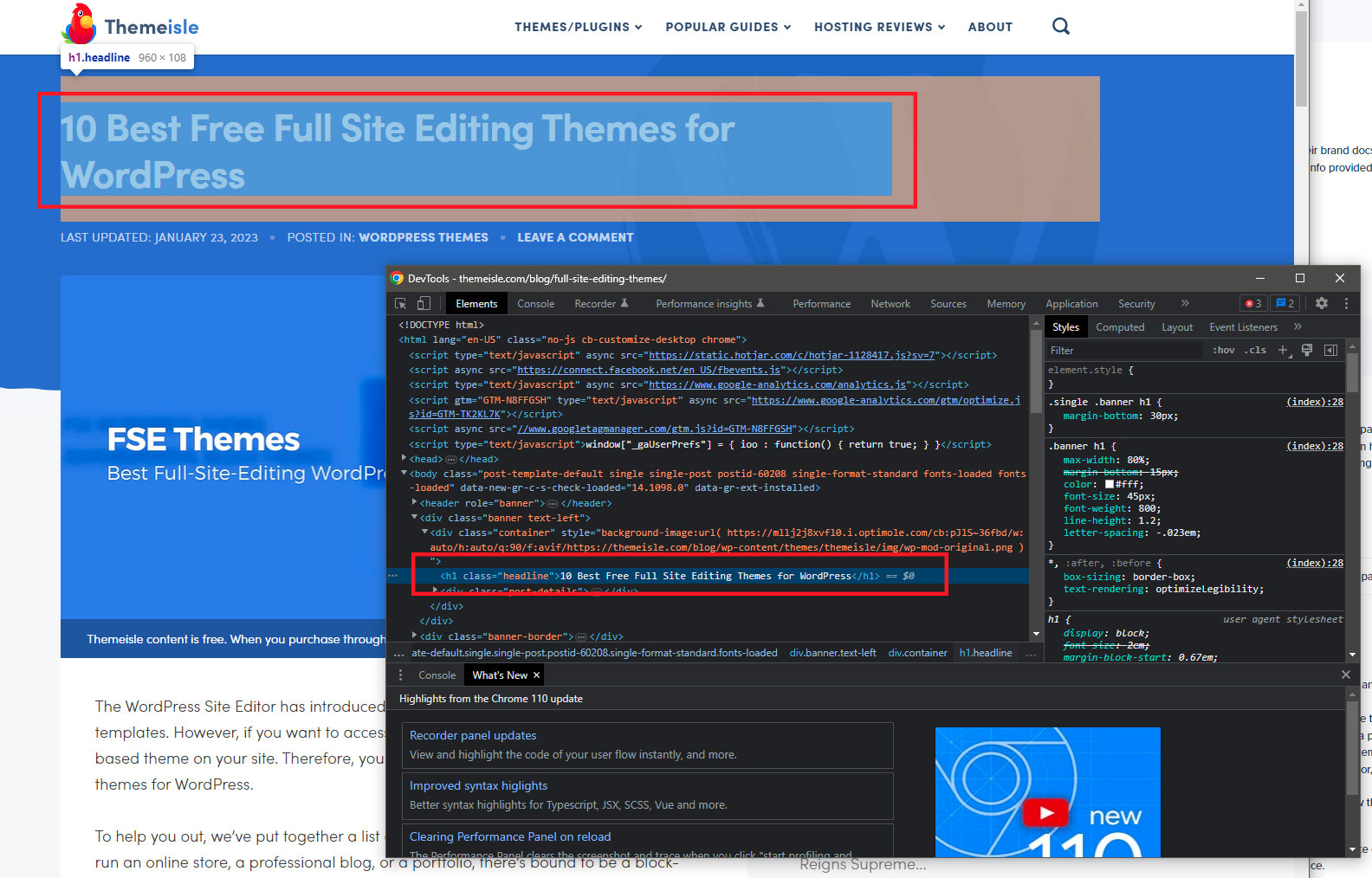
Task: Click the Leave a Comment link
Action: pos(575,237)
